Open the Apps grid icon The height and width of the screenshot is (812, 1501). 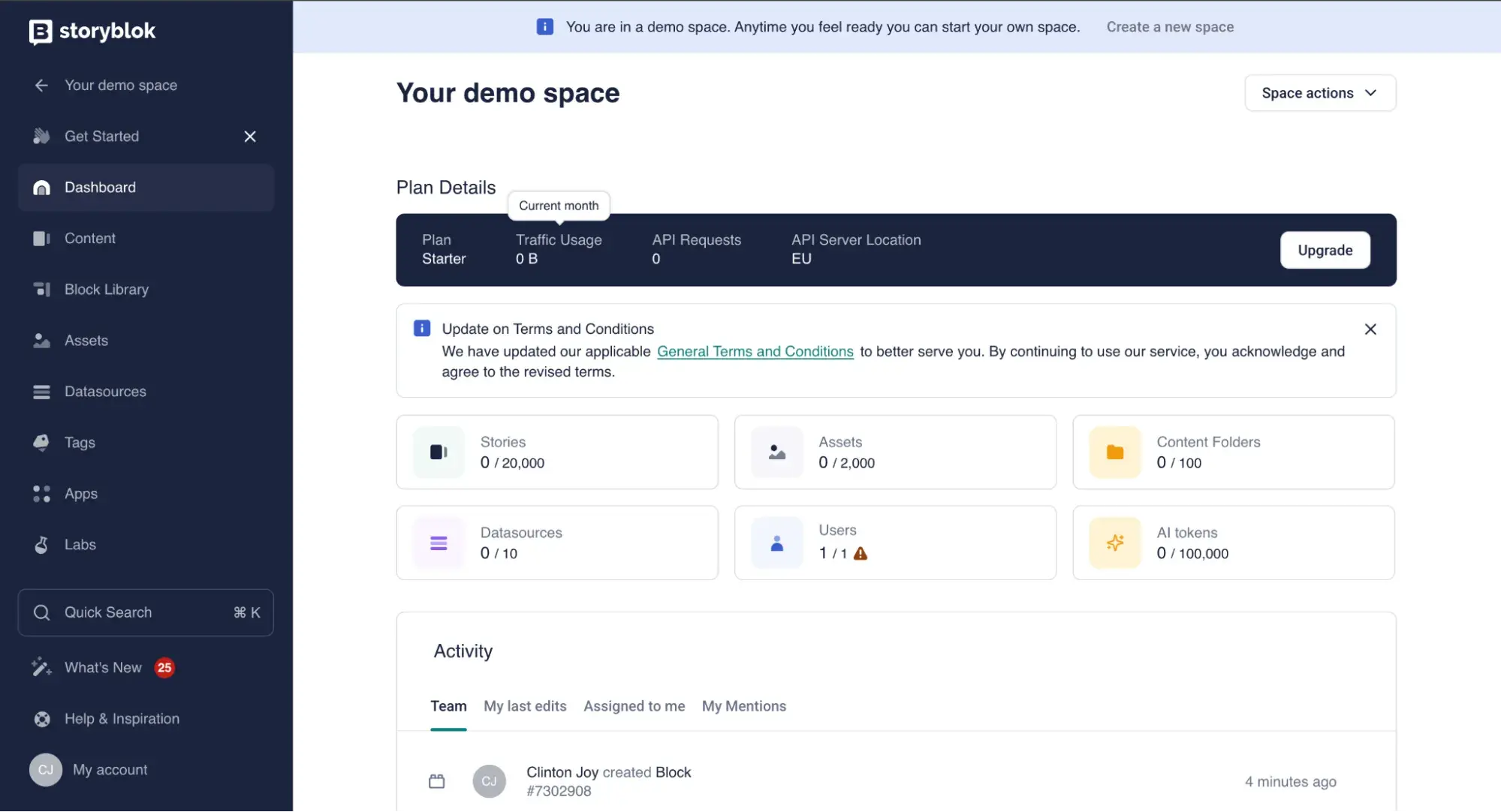tap(41, 494)
